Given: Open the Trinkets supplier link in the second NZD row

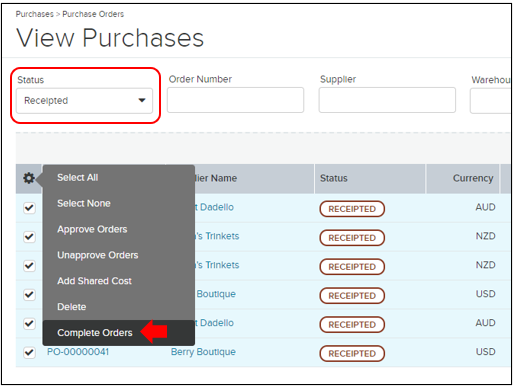Looking at the screenshot, I should (217, 265).
